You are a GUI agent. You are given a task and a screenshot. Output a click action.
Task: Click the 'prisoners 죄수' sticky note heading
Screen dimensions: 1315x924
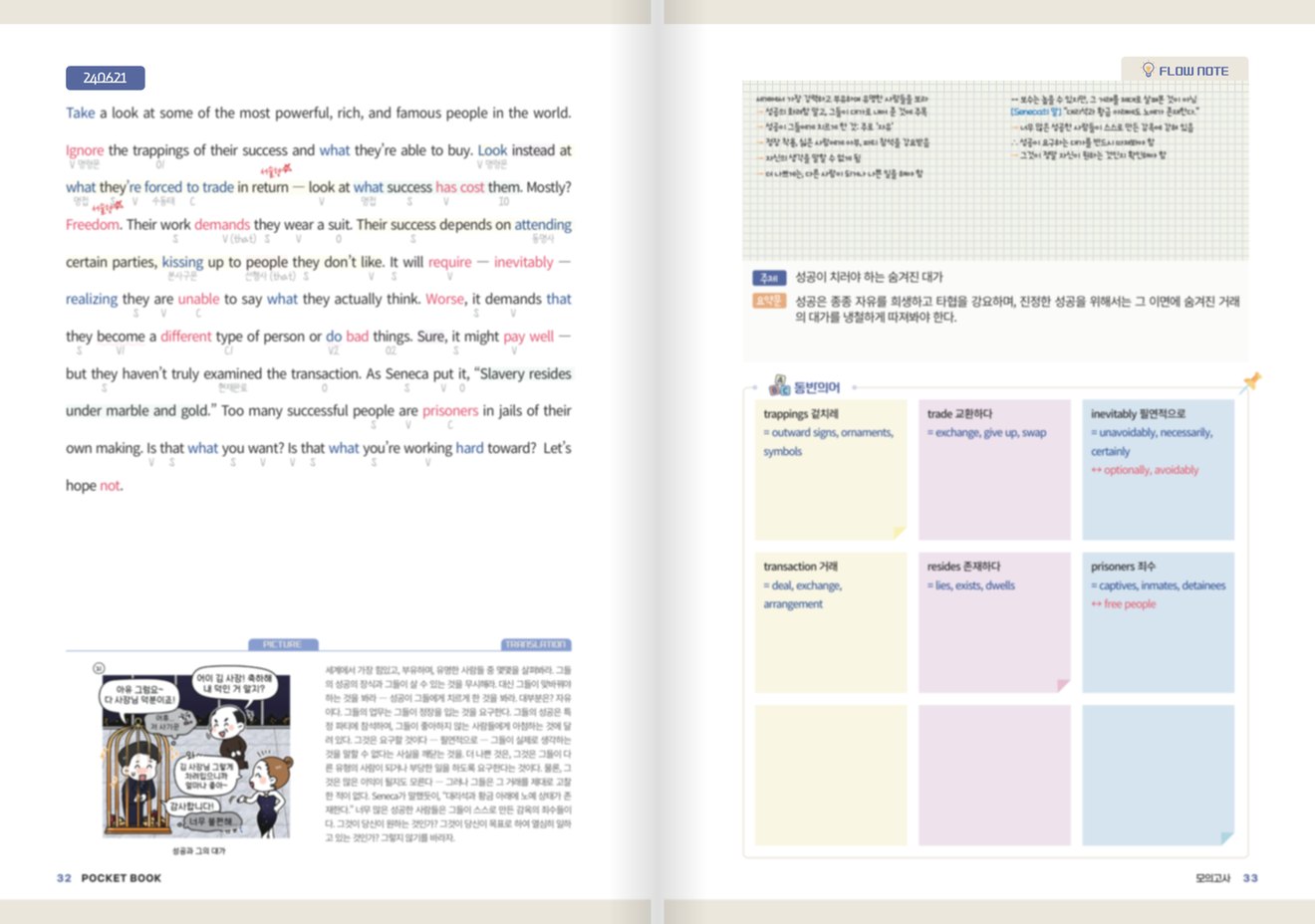(1123, 567)
